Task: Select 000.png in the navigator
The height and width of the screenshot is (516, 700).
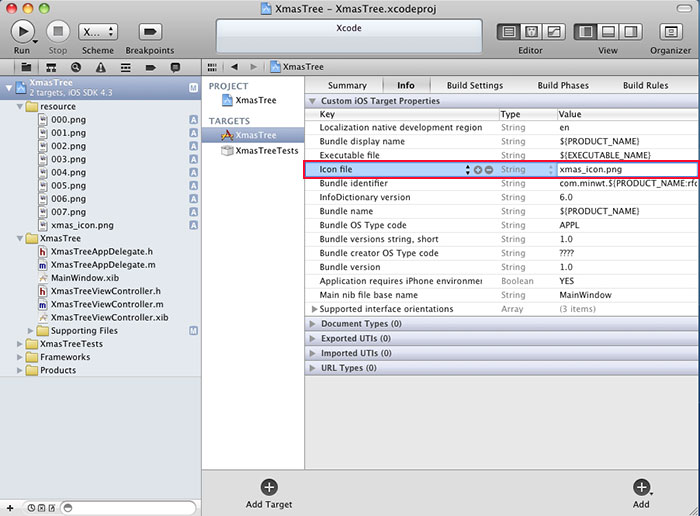Action: [68, 120]
